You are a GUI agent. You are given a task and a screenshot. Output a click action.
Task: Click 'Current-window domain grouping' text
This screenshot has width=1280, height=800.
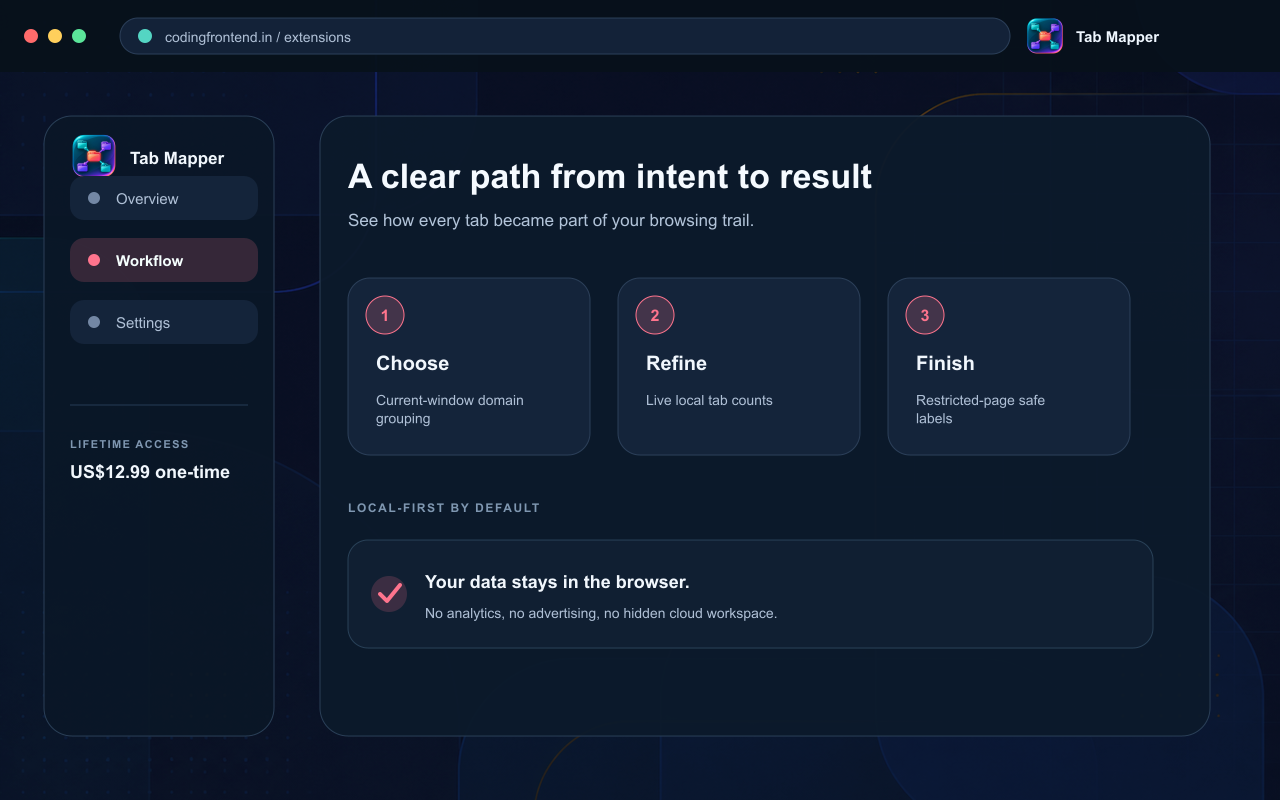click(x=450, y=409)
